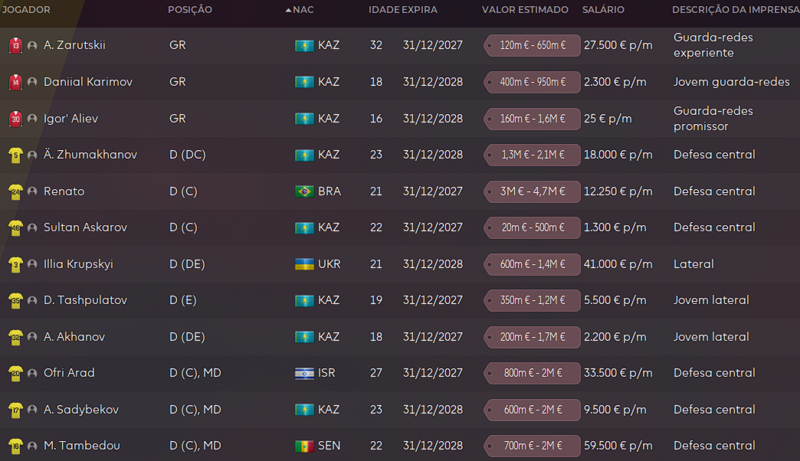Click the Senegal flag in M. Tambedou's row

[305, 446]
